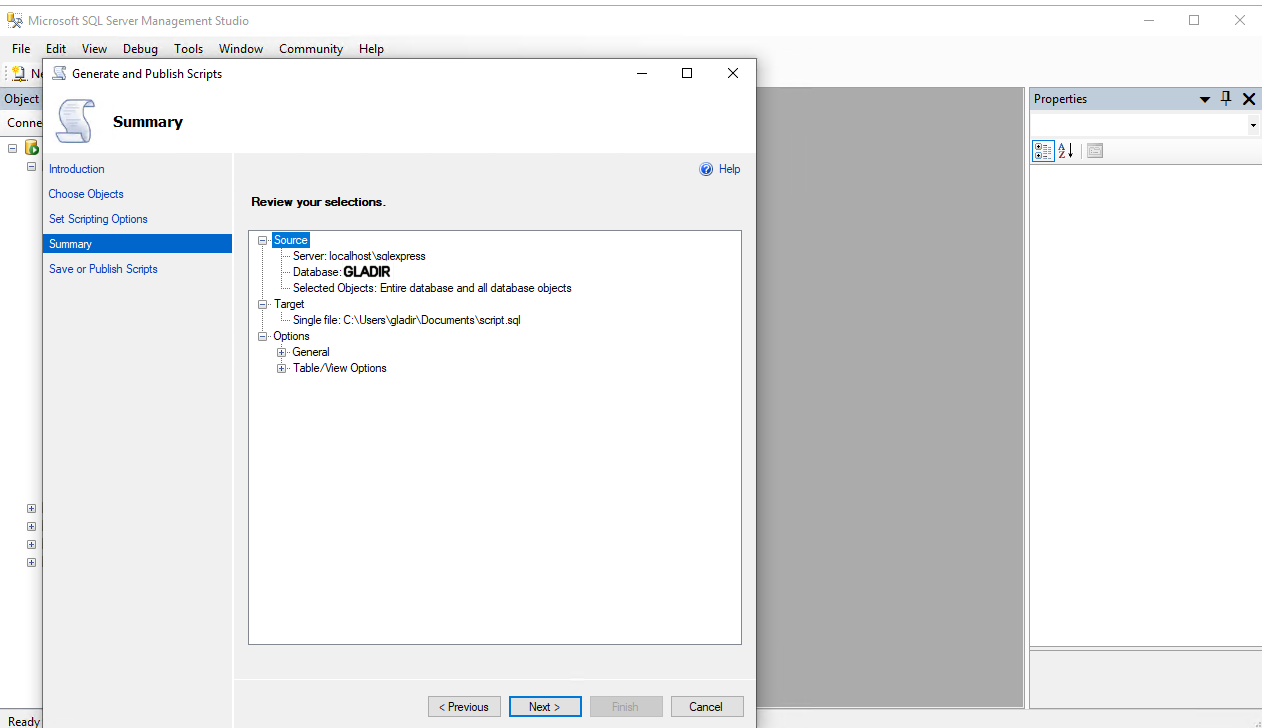
Task: Click the Next button
Action: tap(545, 707)
